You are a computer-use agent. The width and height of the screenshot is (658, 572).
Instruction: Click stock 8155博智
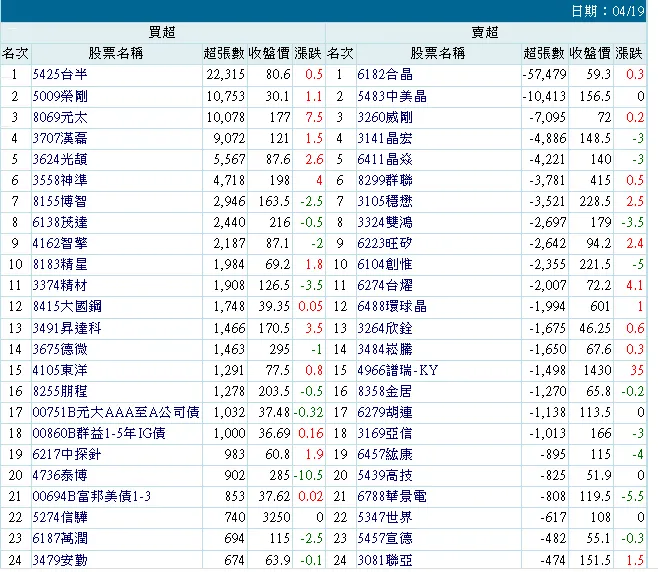pyautogui.click(x=60, y=201)
